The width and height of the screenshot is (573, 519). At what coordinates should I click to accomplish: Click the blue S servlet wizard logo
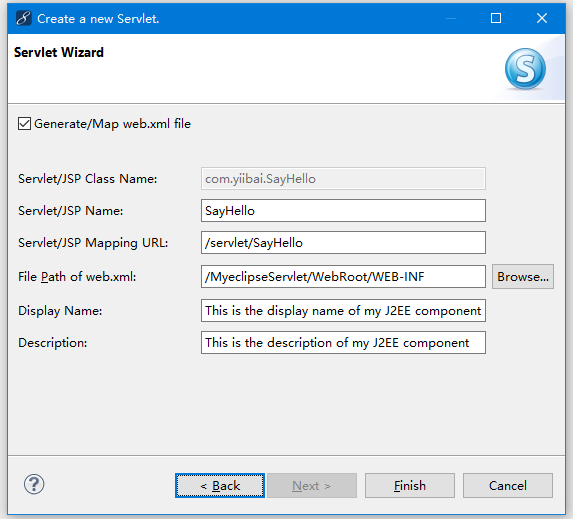tap(525, 69)
